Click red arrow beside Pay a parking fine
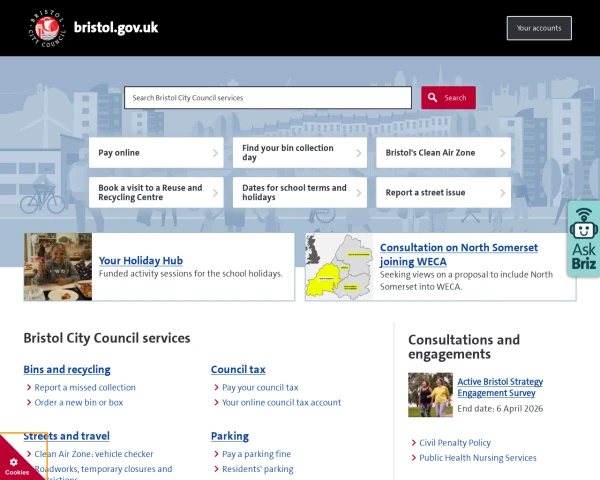This screenshot has height=480, width=600. click(217, 454)
